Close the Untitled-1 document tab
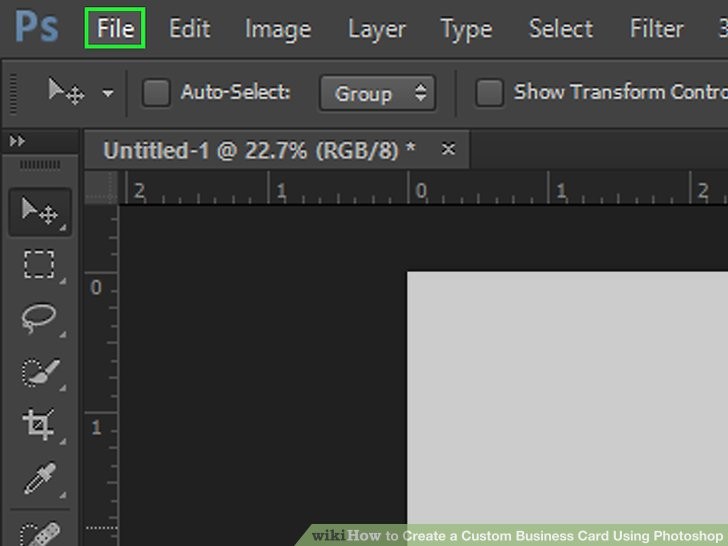Viewport: 728px width, 546px height. pos(449,149)
